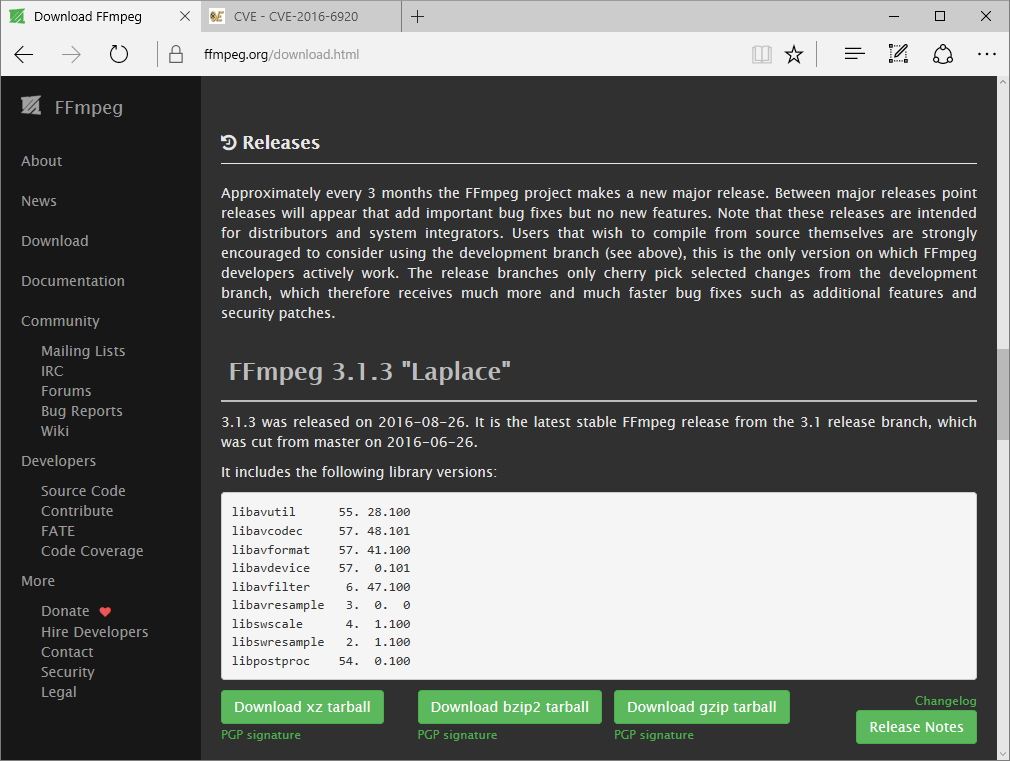Click the heart icon next to Donate
This screenshot has height=761, width=1010.
[x=104, y=610]
